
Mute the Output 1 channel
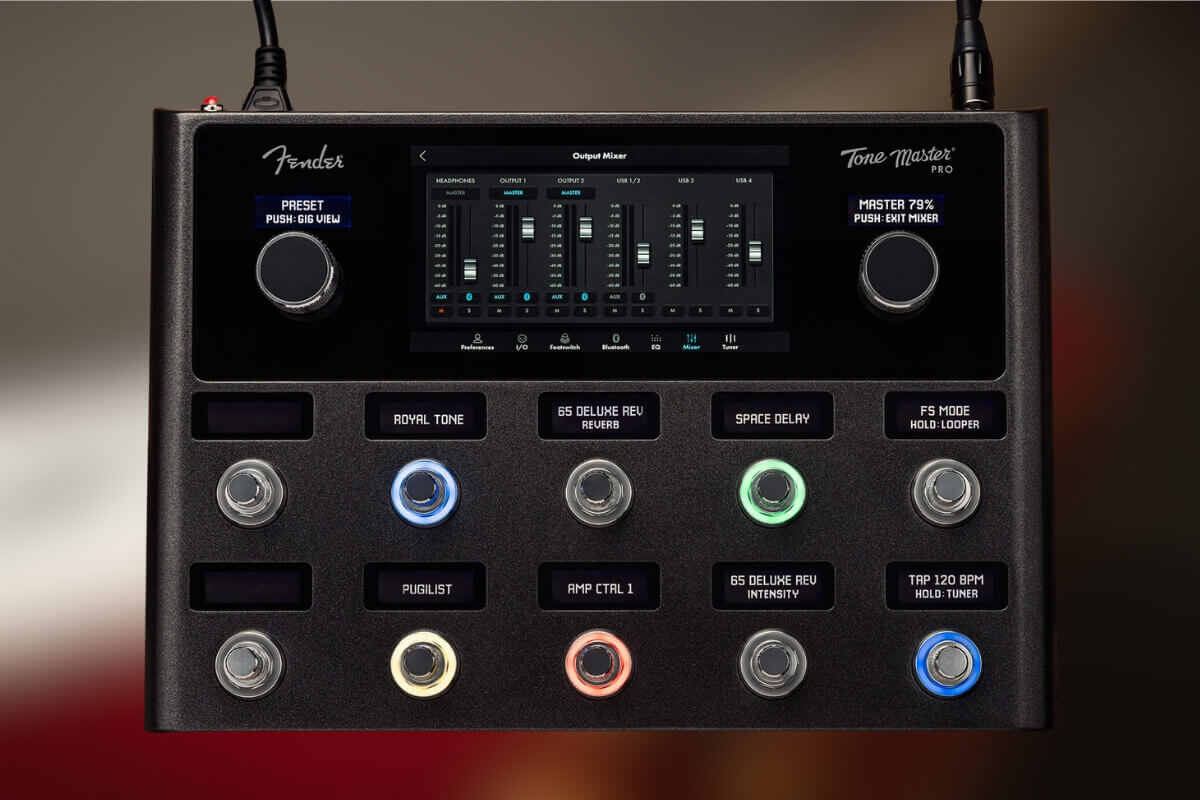pos(499,310)
